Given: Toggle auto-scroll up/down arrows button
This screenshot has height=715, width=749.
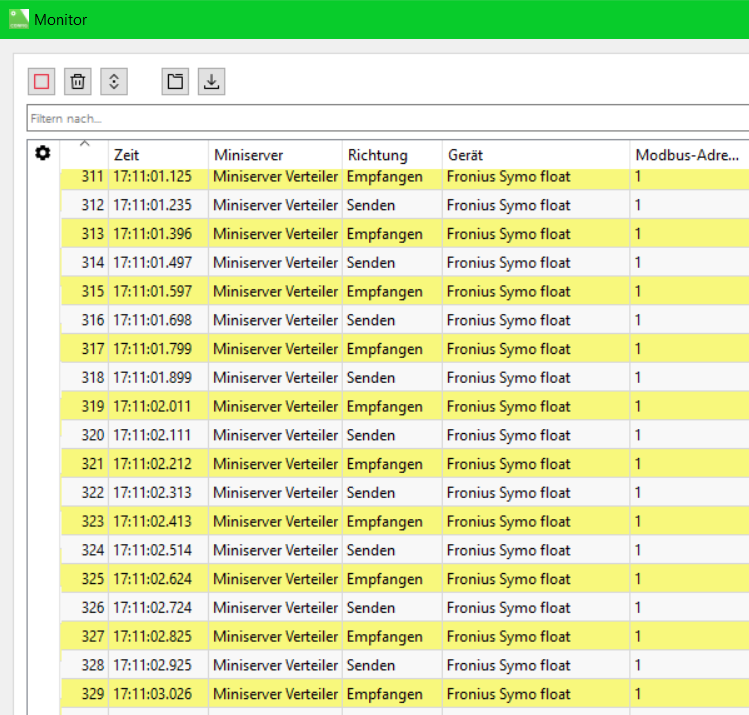Looking at the screenshot, I should 114,82.
